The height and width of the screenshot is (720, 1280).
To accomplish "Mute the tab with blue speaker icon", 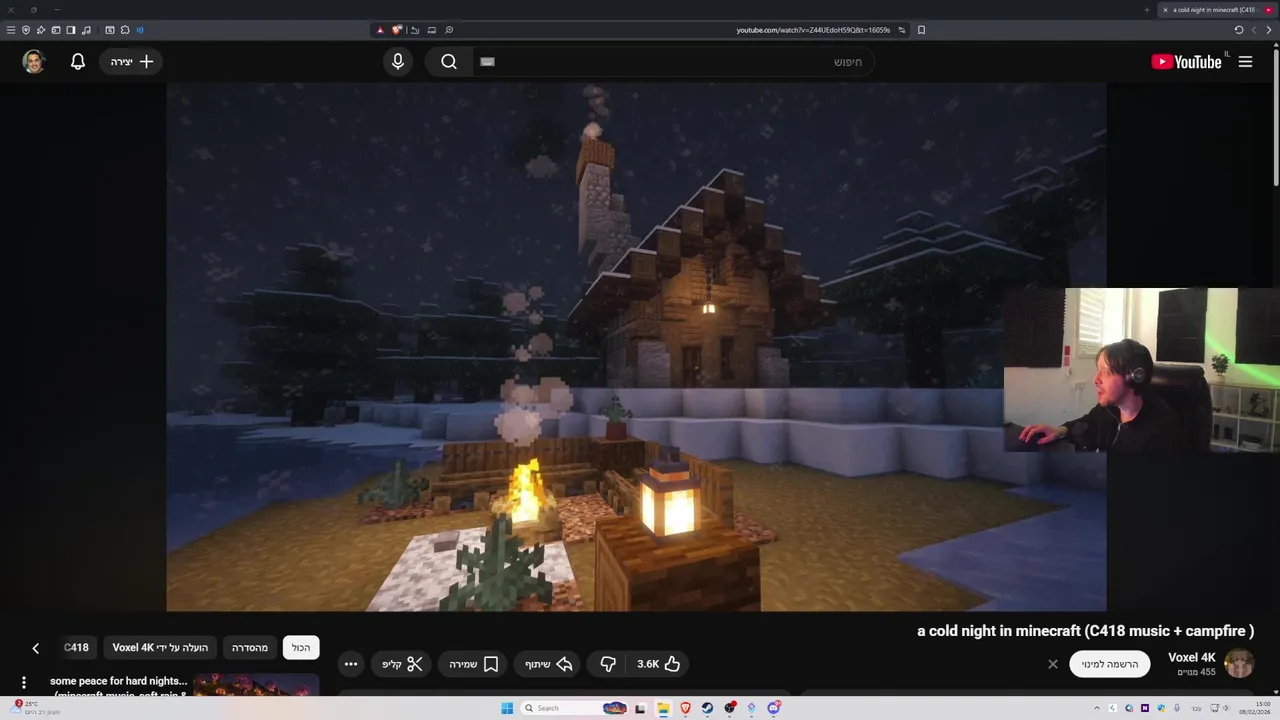I will (x=140, y=30).
